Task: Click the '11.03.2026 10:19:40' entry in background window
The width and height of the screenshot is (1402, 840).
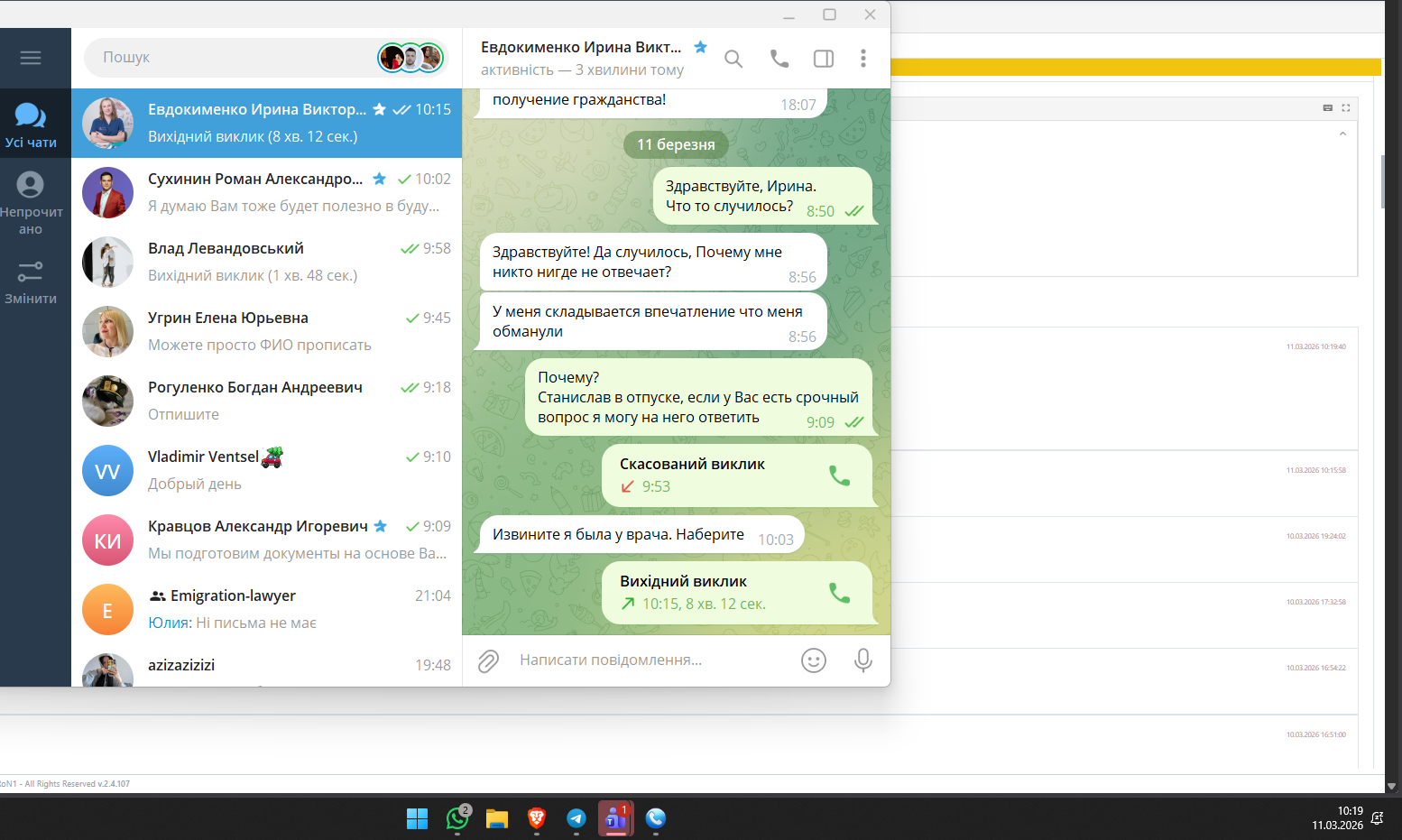Action: (x=1315, y=346)
